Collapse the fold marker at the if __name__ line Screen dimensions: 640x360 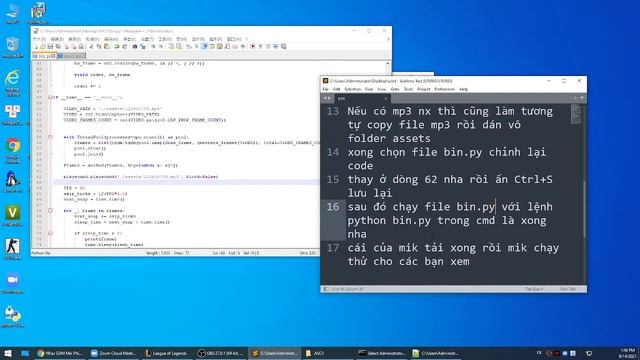(51, 98)
